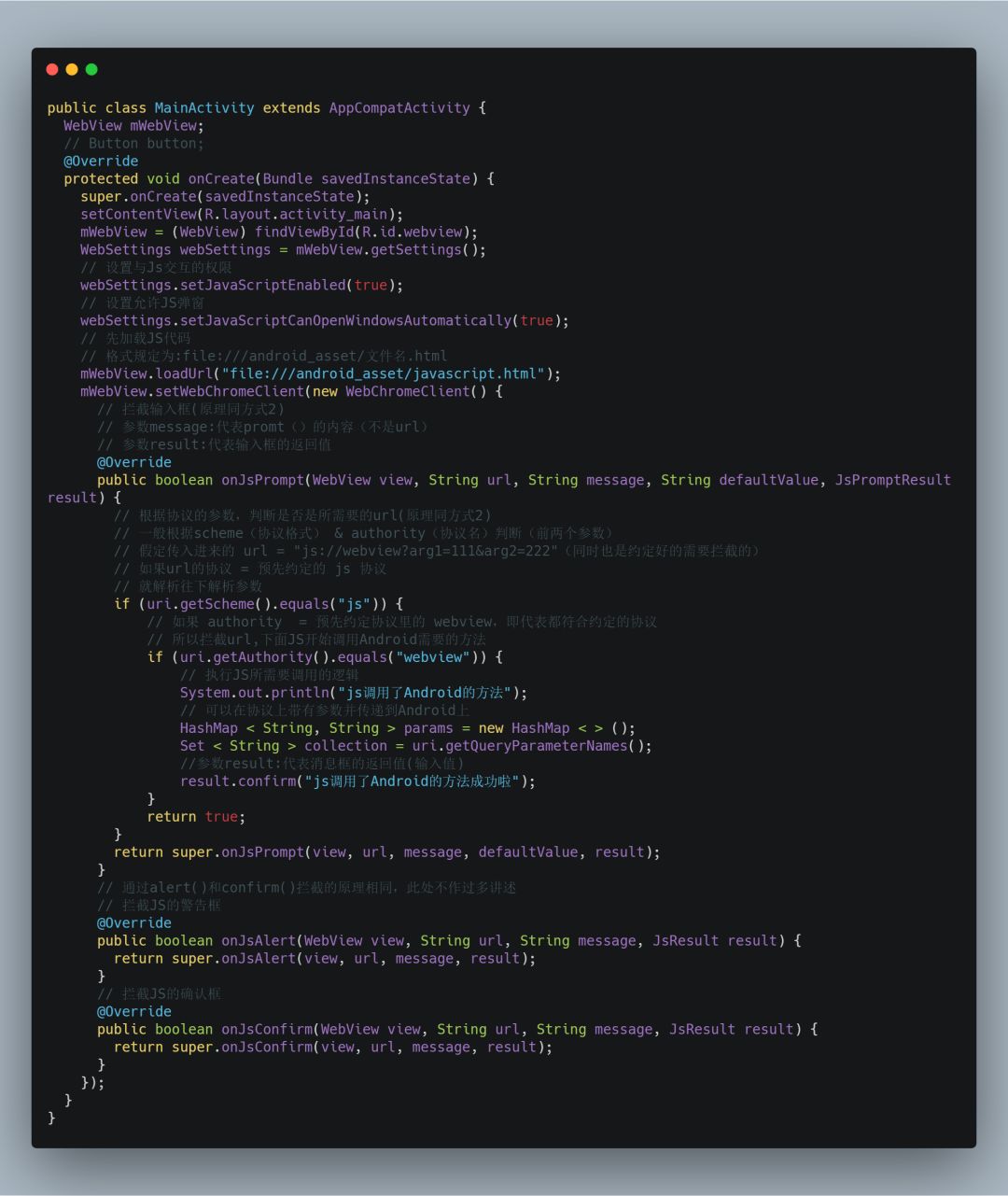Select the 'protected void onCreate(Bundle savedInstanceState)' line

[x=279, y=179]
